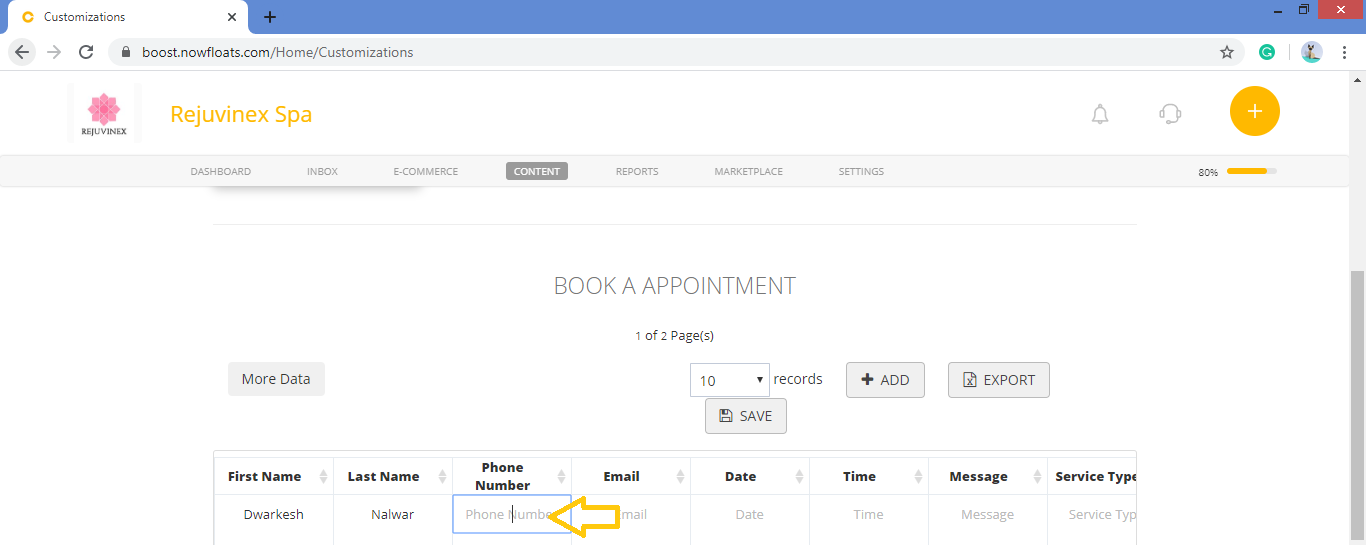Open the Chrome profile avatar
The image size is (1366, 545).
[x=1312, y=52]
